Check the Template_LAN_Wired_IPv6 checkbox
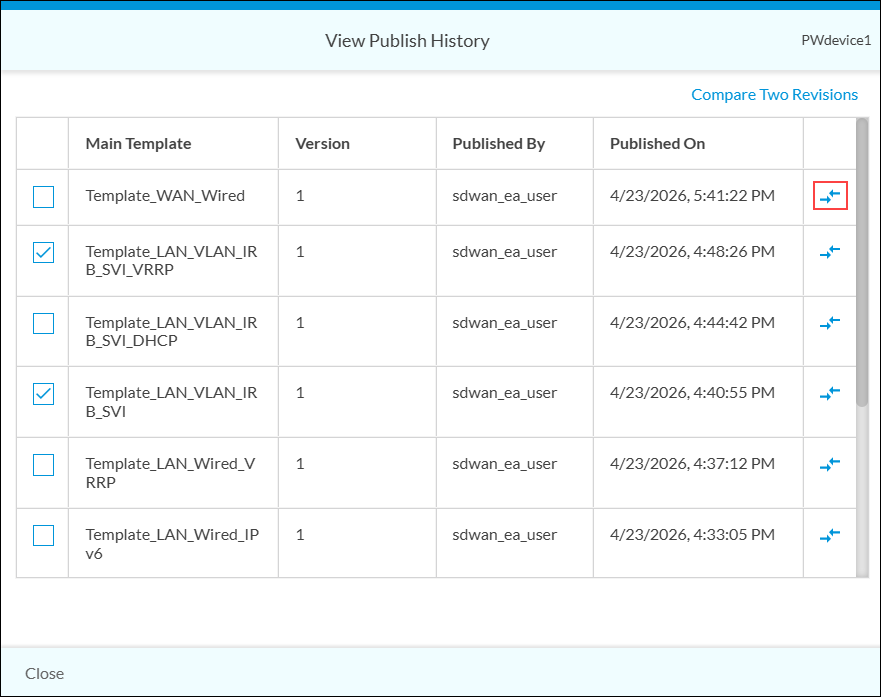 43,536
